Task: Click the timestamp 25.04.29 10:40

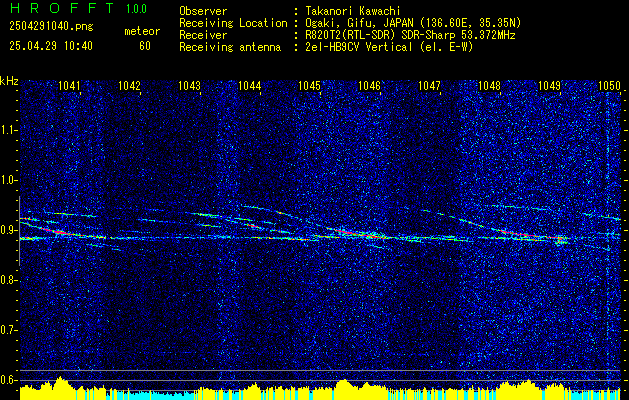Action: [51, 46]
